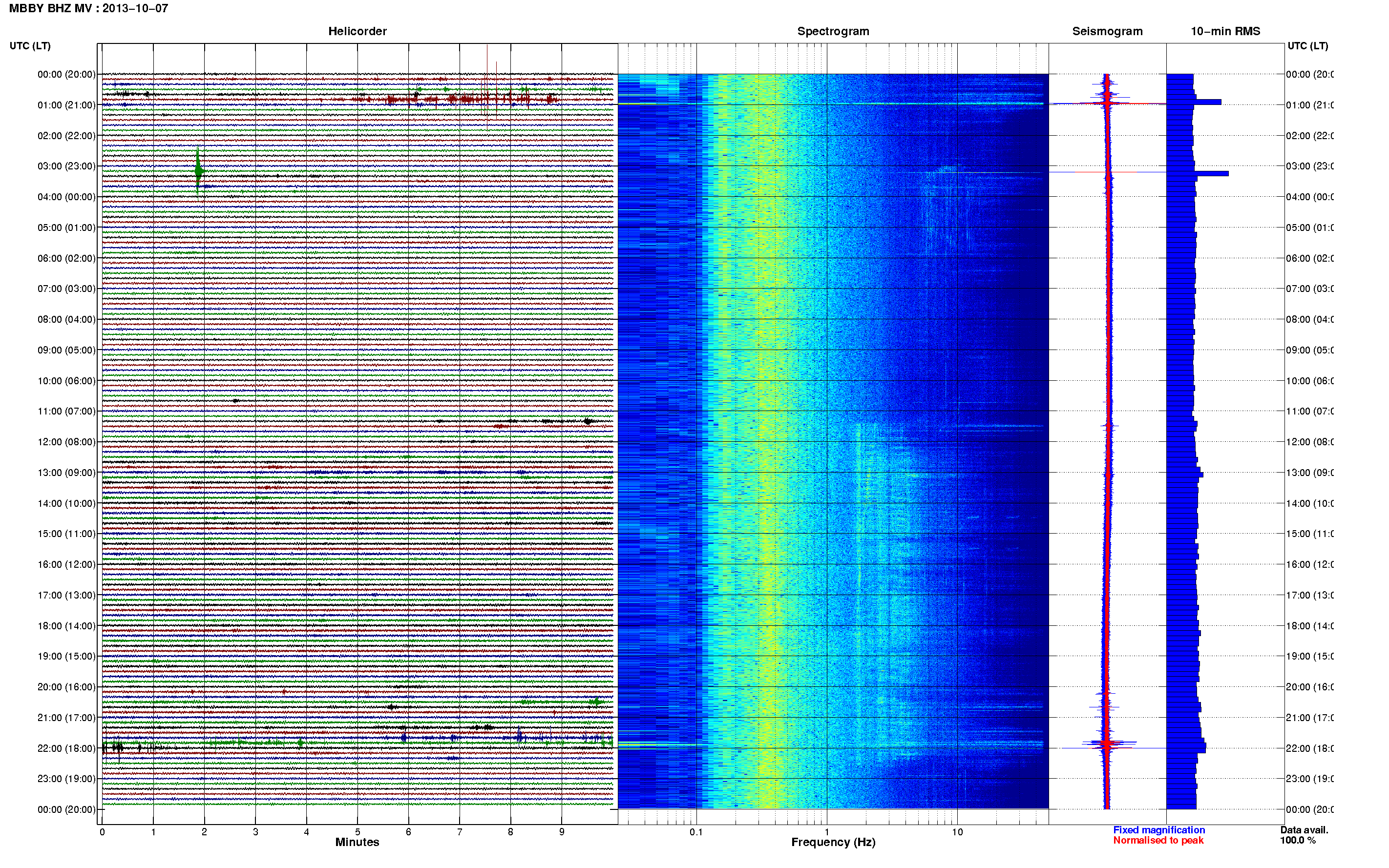Click the left '16:00 (12:00)' time label
This screenshot has height=868, width=1389.
[66, 564]
